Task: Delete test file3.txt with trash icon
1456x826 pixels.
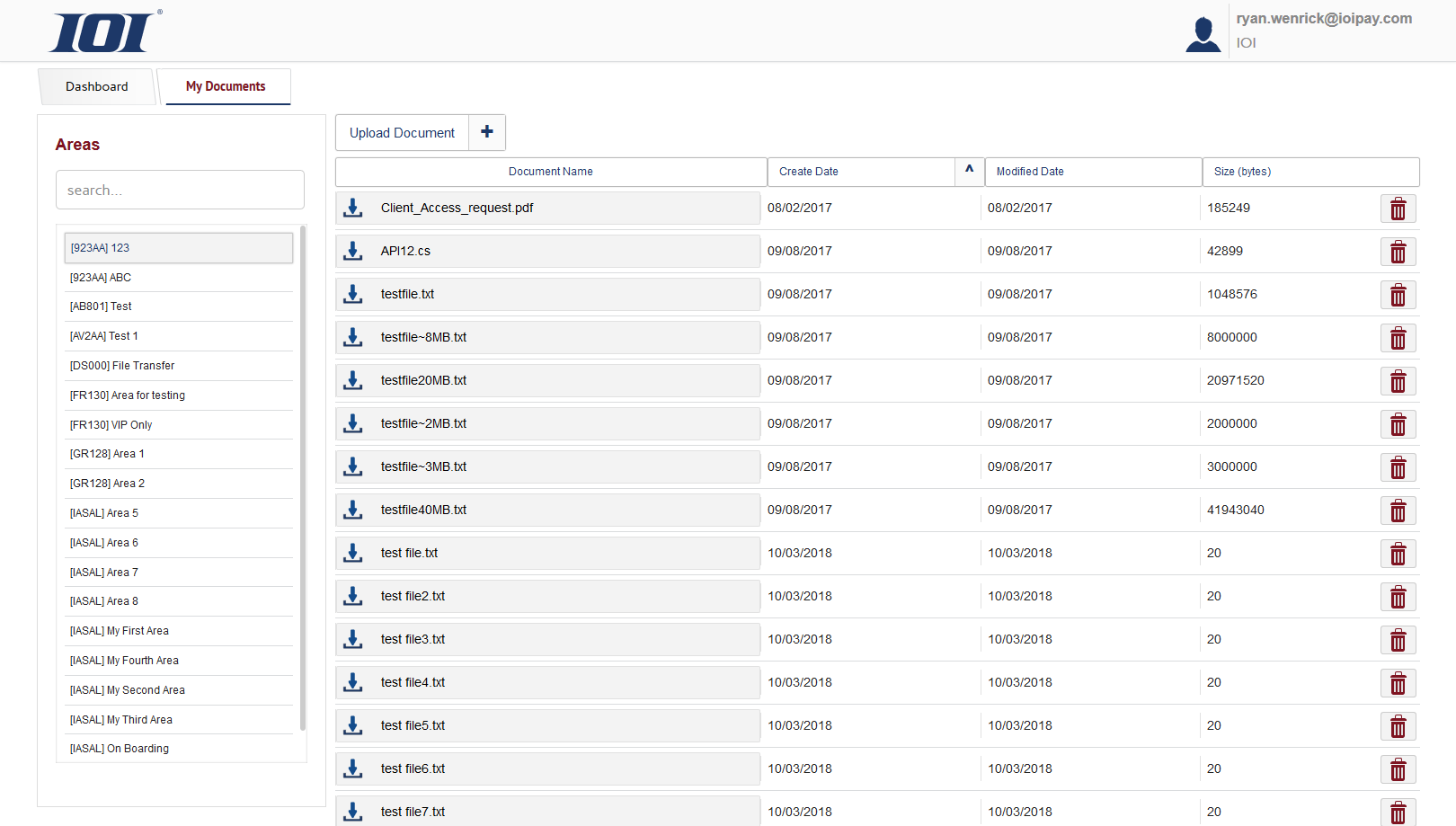Action: [1398, 640]
